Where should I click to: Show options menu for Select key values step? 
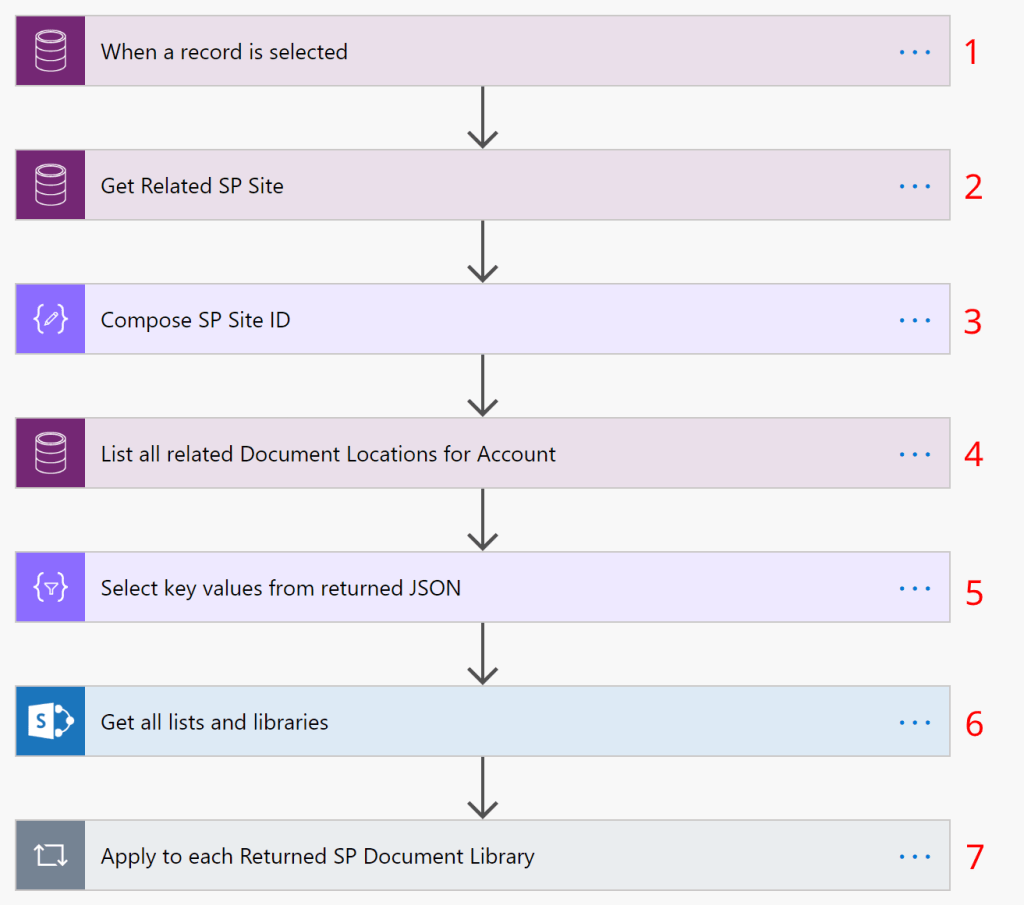914,588
